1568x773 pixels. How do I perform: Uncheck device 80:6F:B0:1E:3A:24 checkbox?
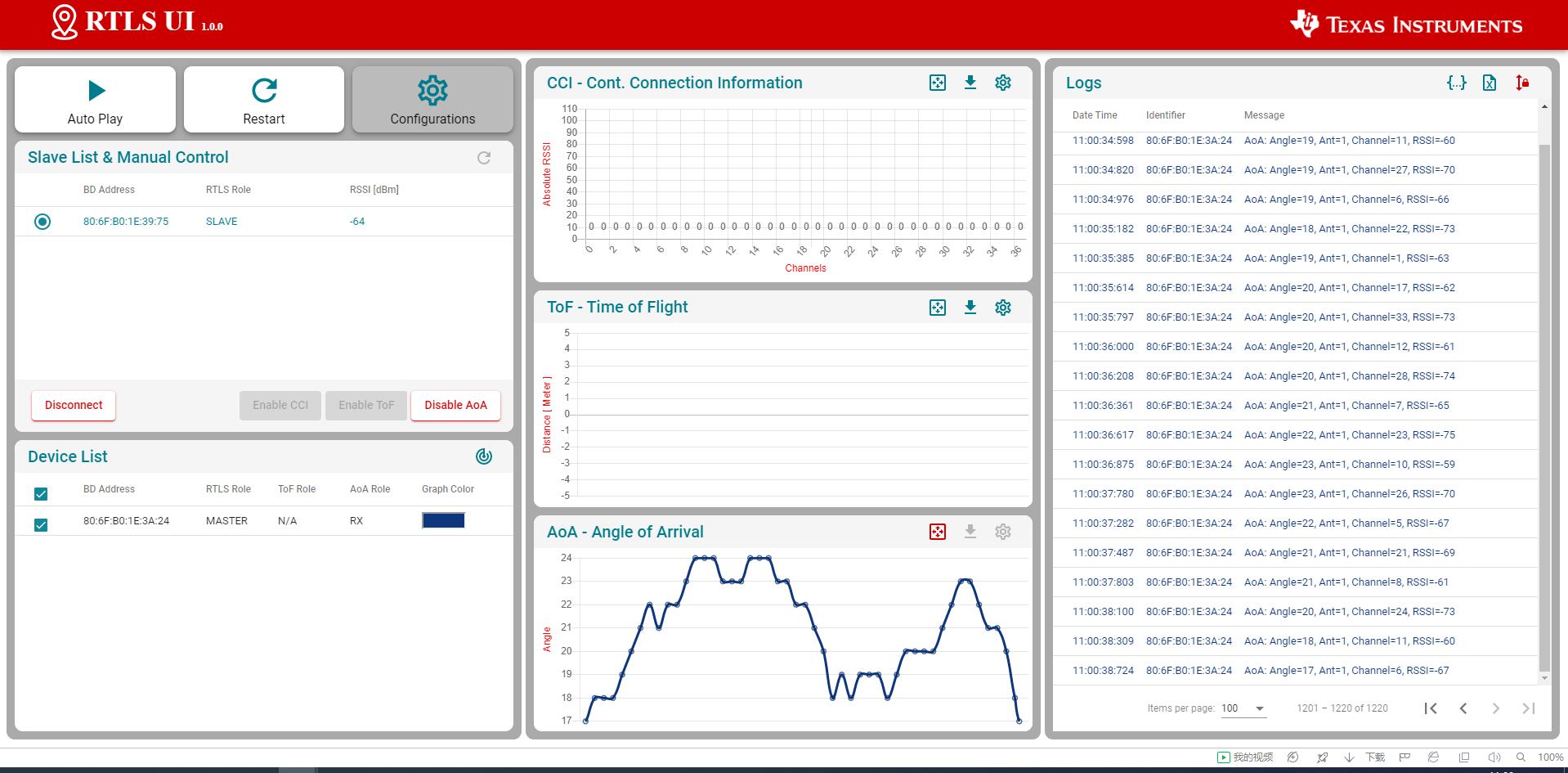pyautogui.click(x=41, y=524)
